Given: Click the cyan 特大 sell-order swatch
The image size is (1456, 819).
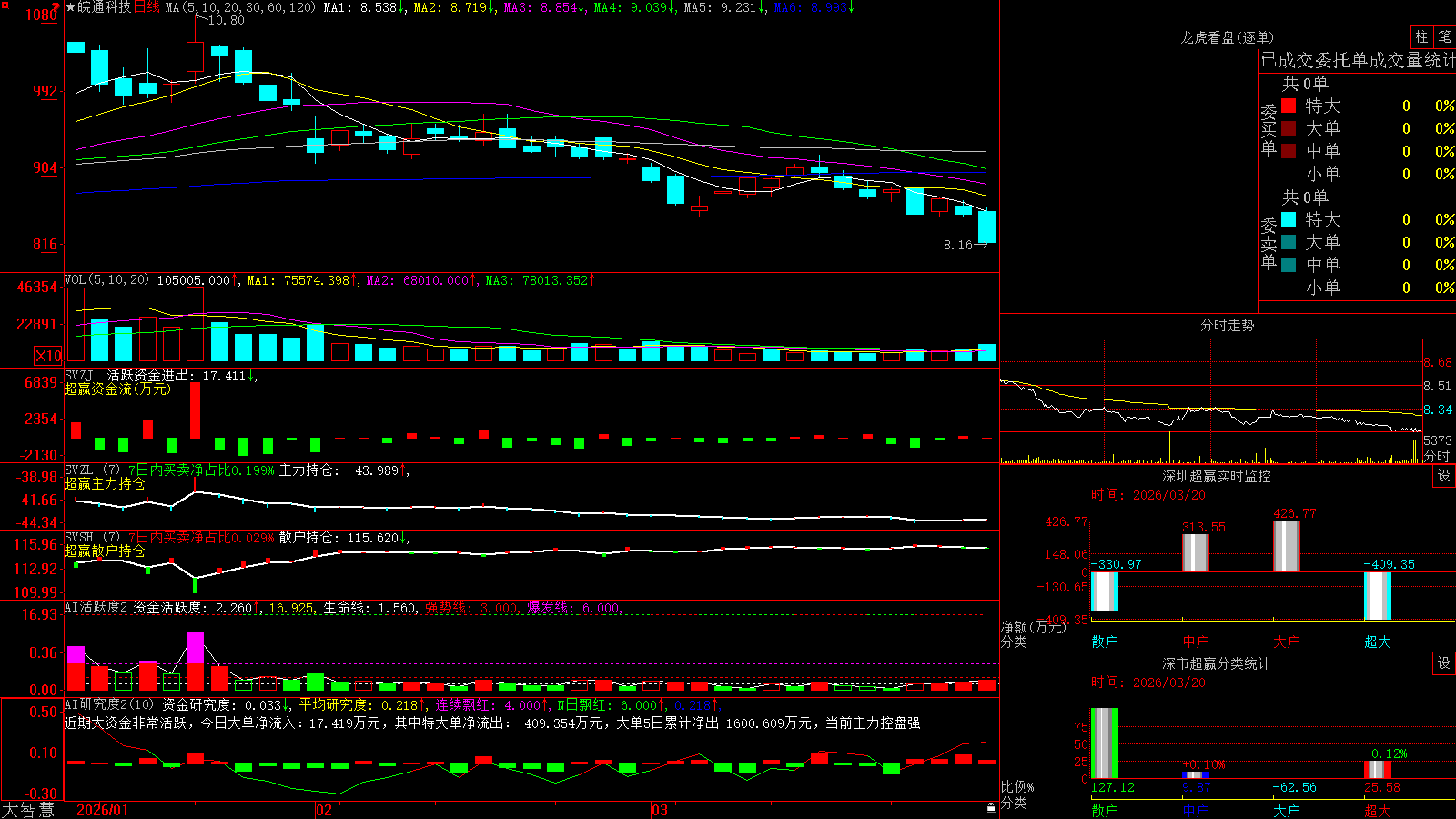Looking at the screenshot, I should click(1289, 219).
